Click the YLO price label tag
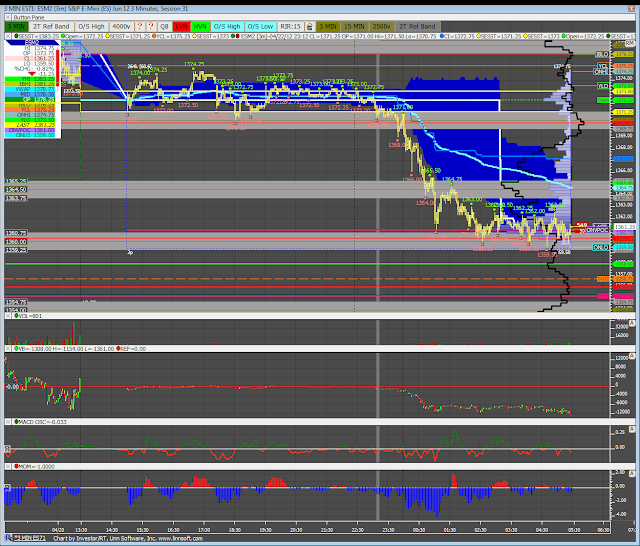Viewport: 640px width, 546px height. [x=603, y=86]
